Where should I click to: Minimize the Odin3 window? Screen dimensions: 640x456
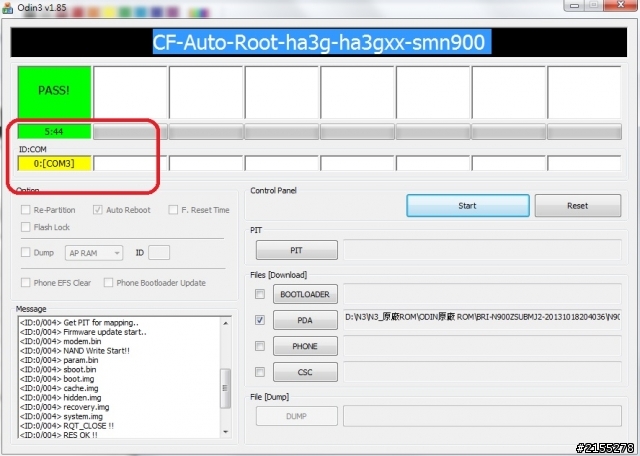point(575,5)
